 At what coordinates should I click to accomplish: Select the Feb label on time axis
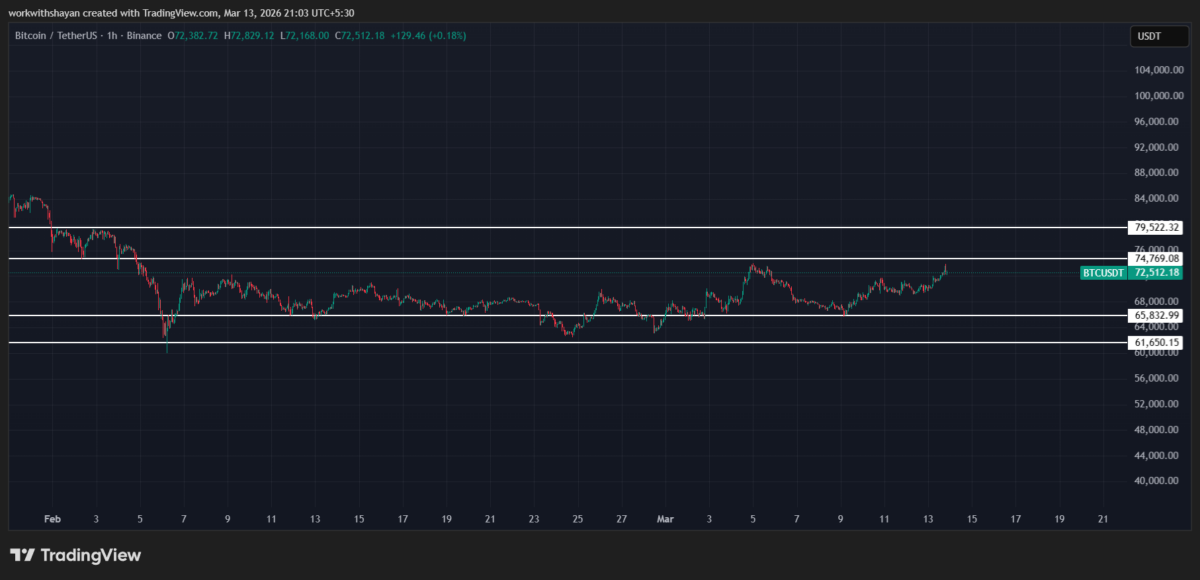(x=52, y=519)
